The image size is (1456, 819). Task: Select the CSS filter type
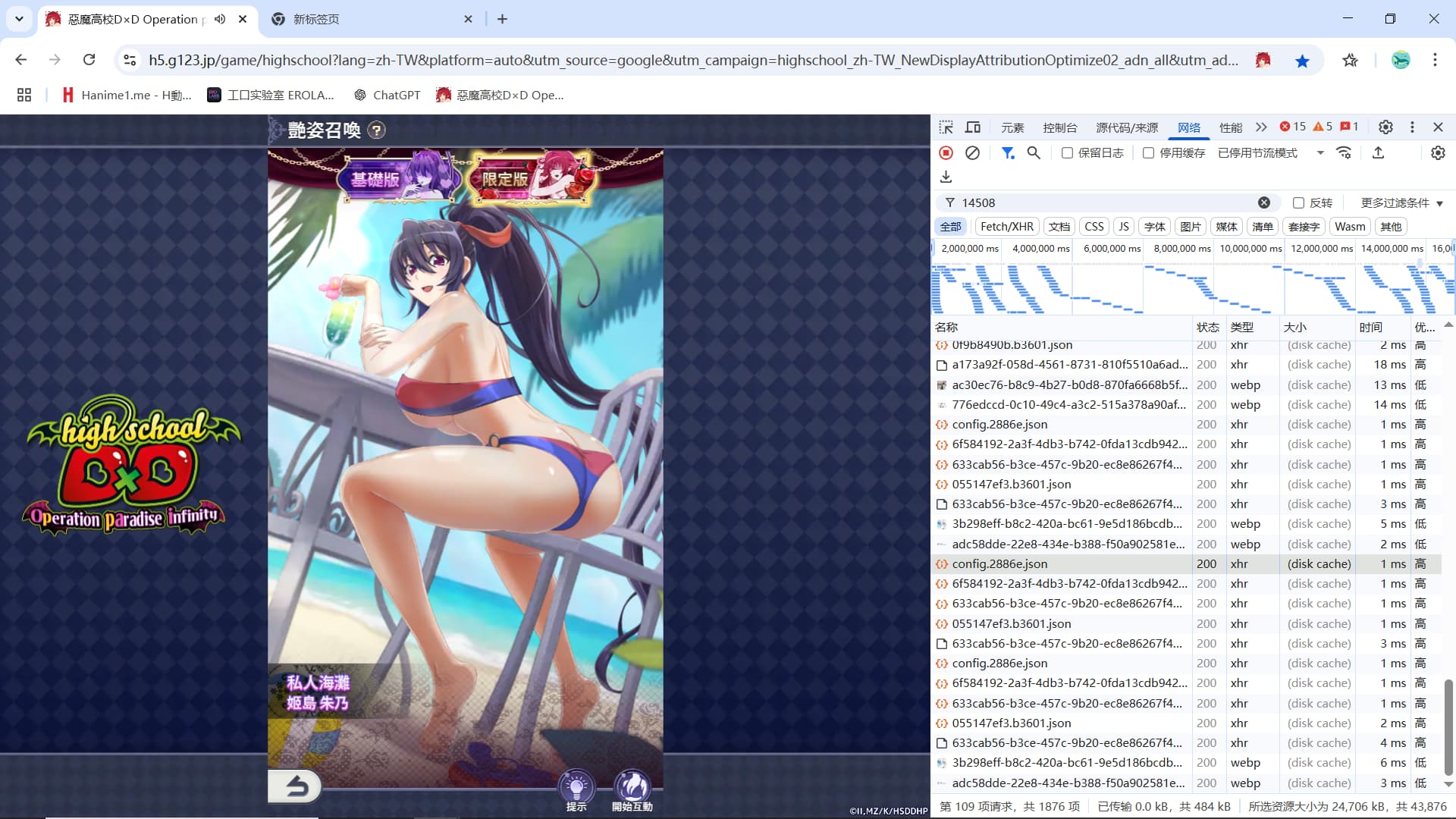click(1094, 227)
